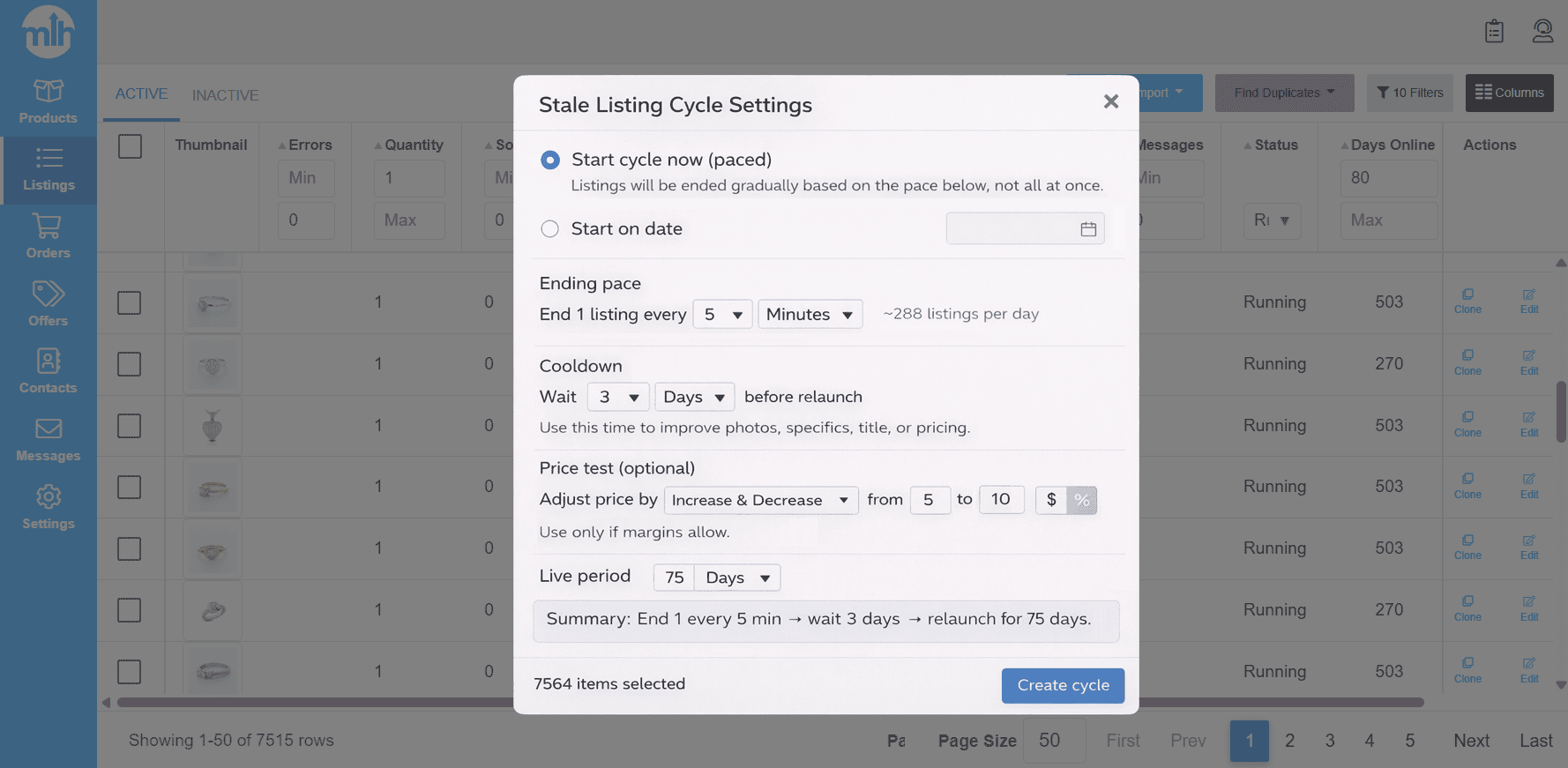Switch to the INACTIVE tab
The height and width of the screenshot is (768, 1568).
point(226,95)
